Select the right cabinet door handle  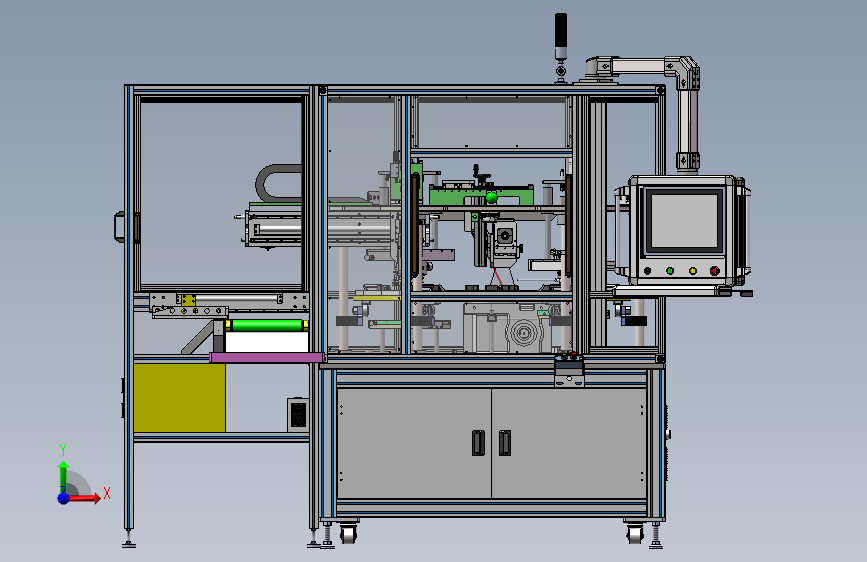pyautogui.click(x=505, y=443)
